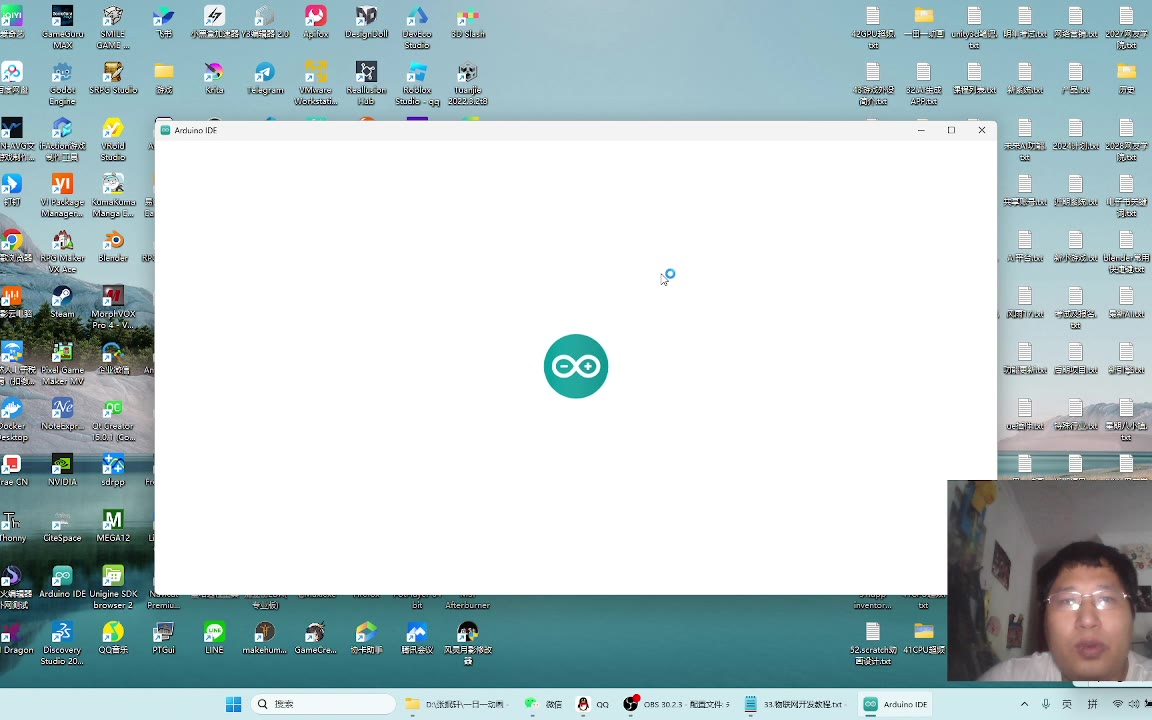The height and width of the screenshot is (720, 1152).
Task: Click the 3D Slash desktop shortcut
Action: click(x=467, y=22)
